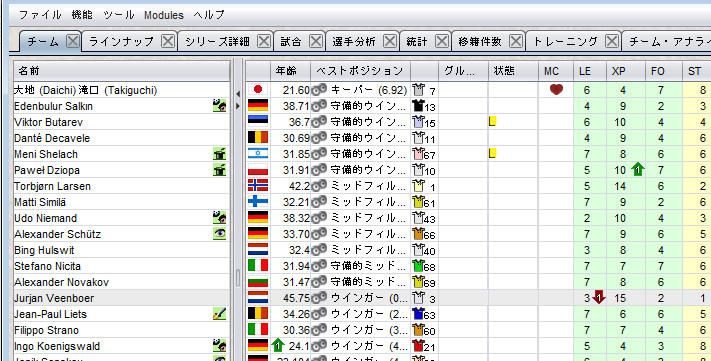Open the Modules menu
Image resolution: width=711 pixels, height=361 pixels.
coord(164,15)
